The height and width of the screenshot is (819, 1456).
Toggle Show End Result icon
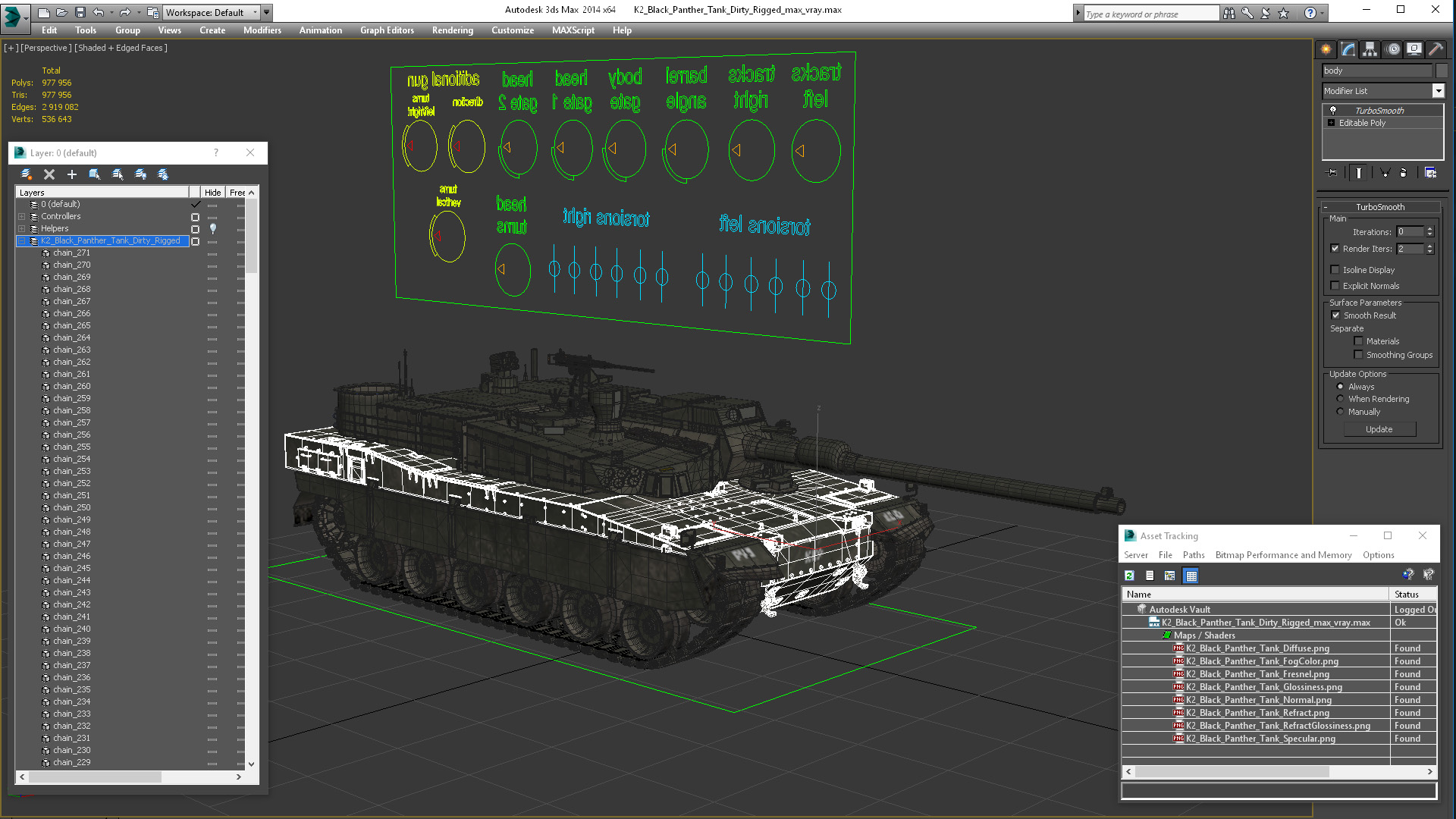pos(1358,173)
